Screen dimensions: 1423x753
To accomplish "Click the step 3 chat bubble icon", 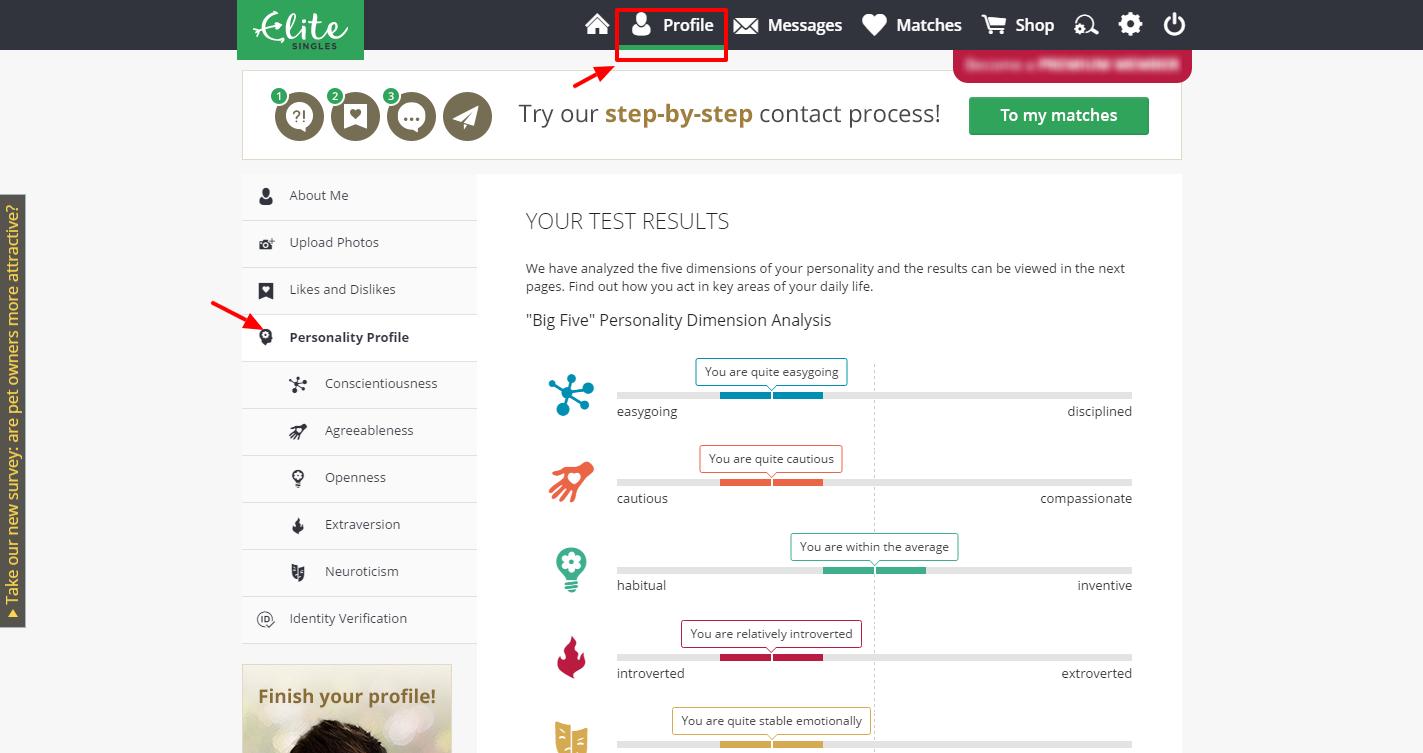I will pyautogui.click(x=411, y=117).
